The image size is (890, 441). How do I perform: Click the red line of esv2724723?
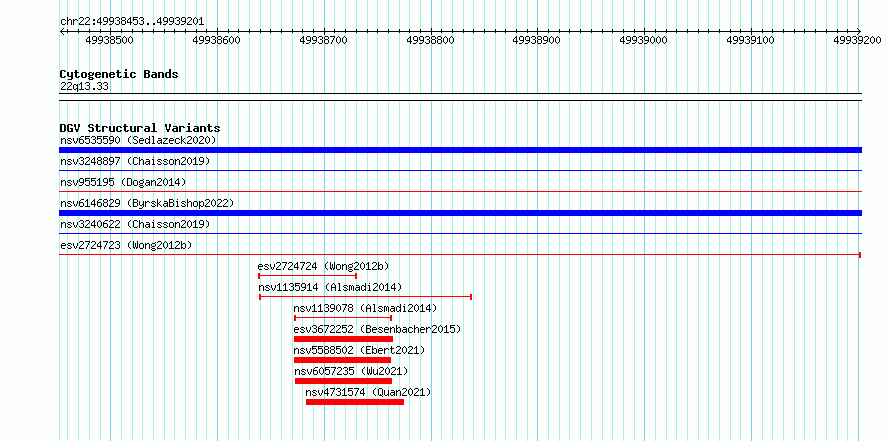460,255
